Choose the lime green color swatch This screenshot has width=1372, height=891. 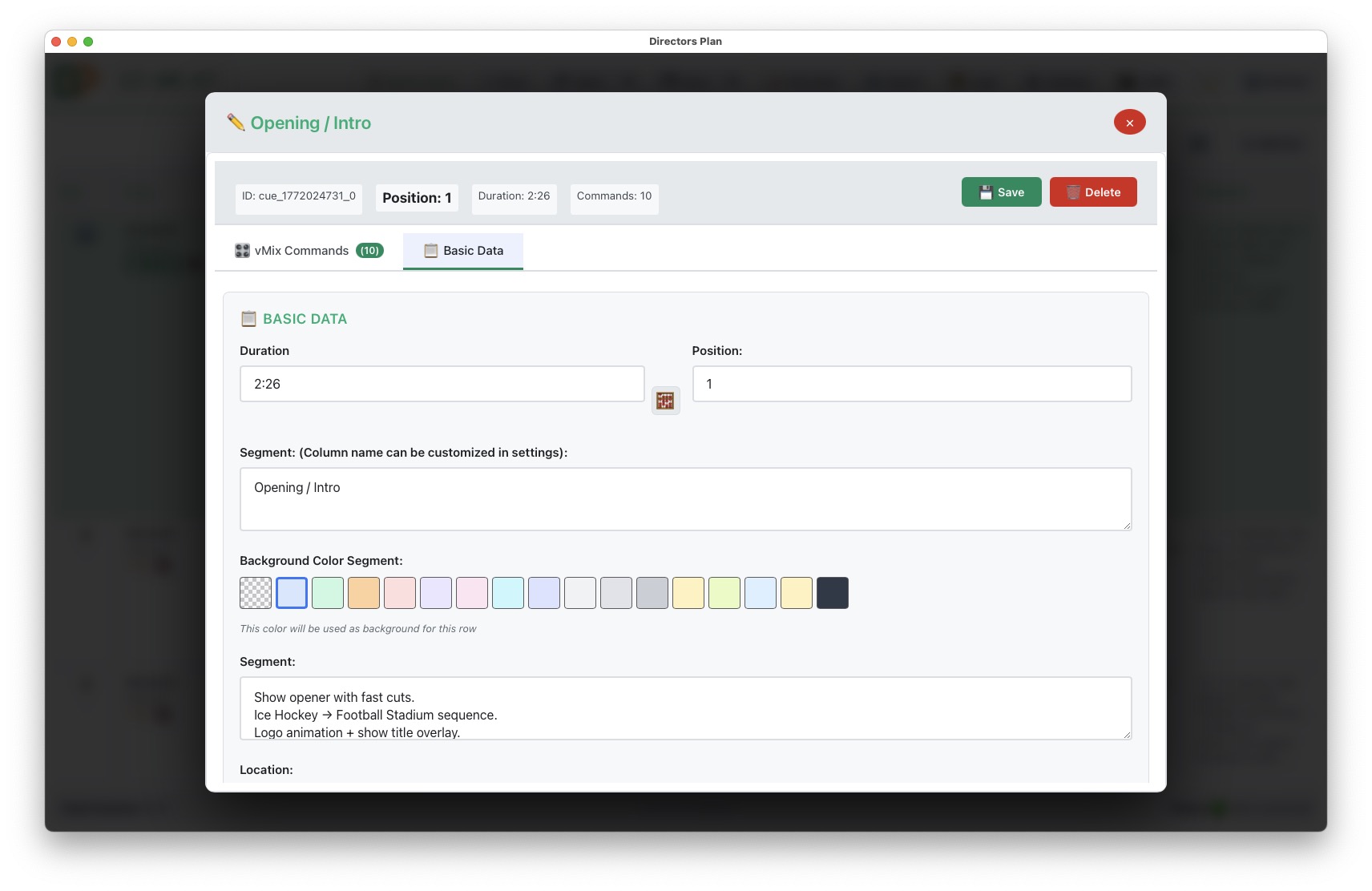(x=724, y=593)
